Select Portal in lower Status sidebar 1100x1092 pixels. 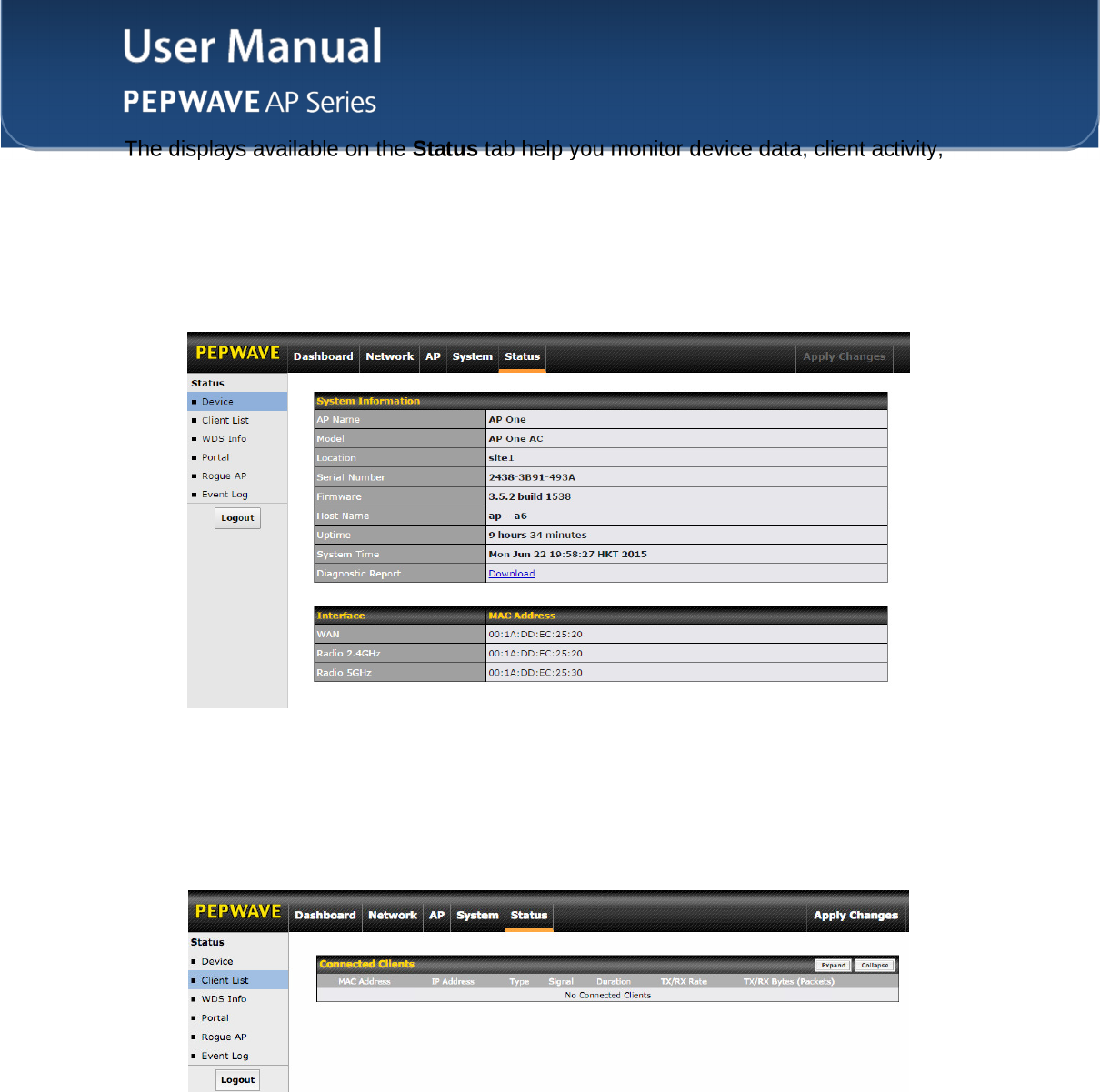[x=238, y=1017]
